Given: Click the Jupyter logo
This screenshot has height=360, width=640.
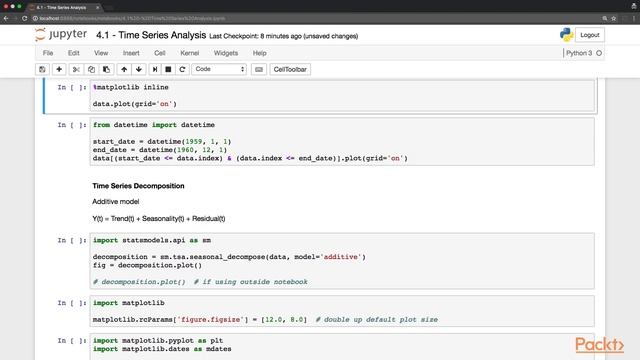Looking at the screenshot, I should [61, 35].
